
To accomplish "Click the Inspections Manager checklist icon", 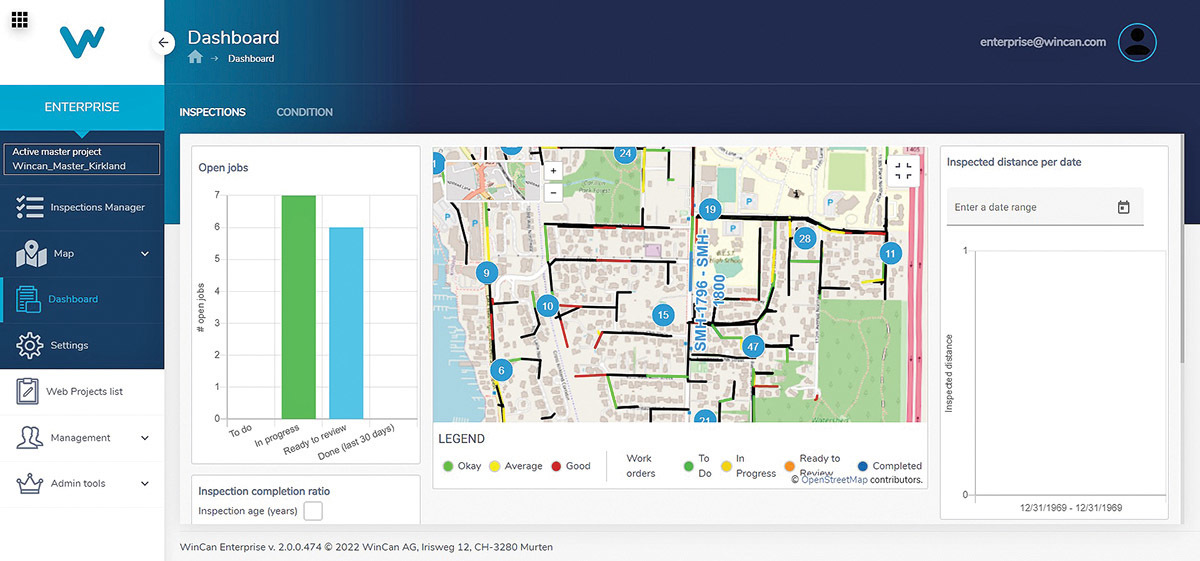I will pos(29,207).
